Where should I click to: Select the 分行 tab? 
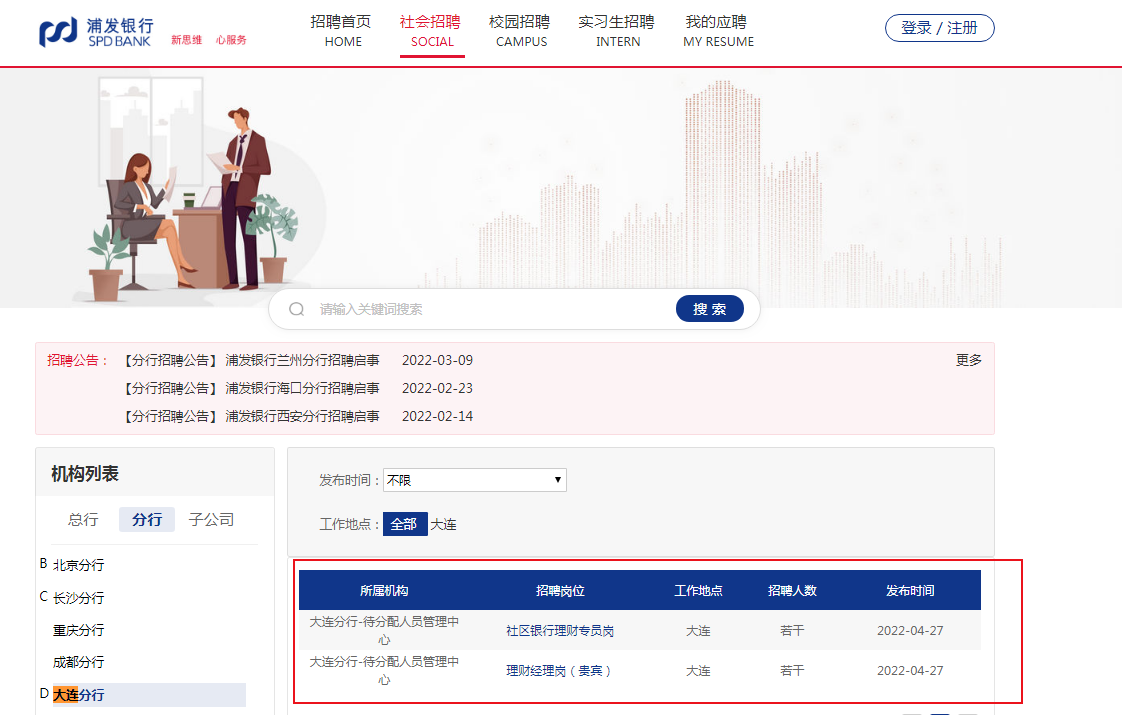click(x=147, y=520)
